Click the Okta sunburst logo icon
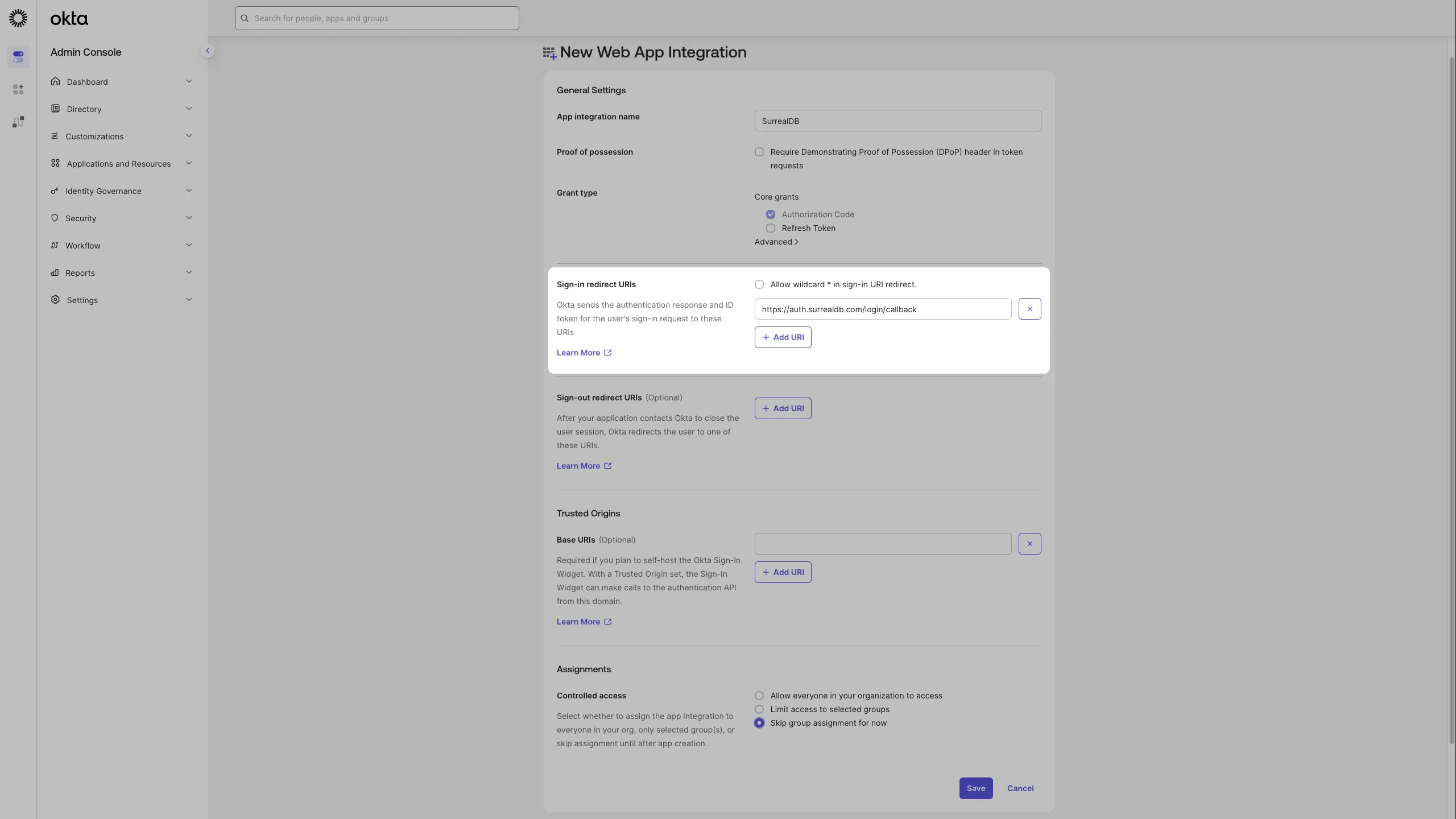 pyautogui.click(x=18, y=18)
